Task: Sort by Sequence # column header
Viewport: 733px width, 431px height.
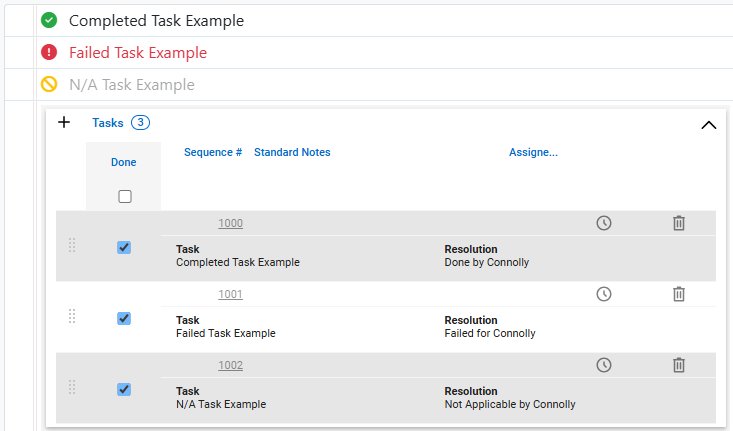Action: 213,153
